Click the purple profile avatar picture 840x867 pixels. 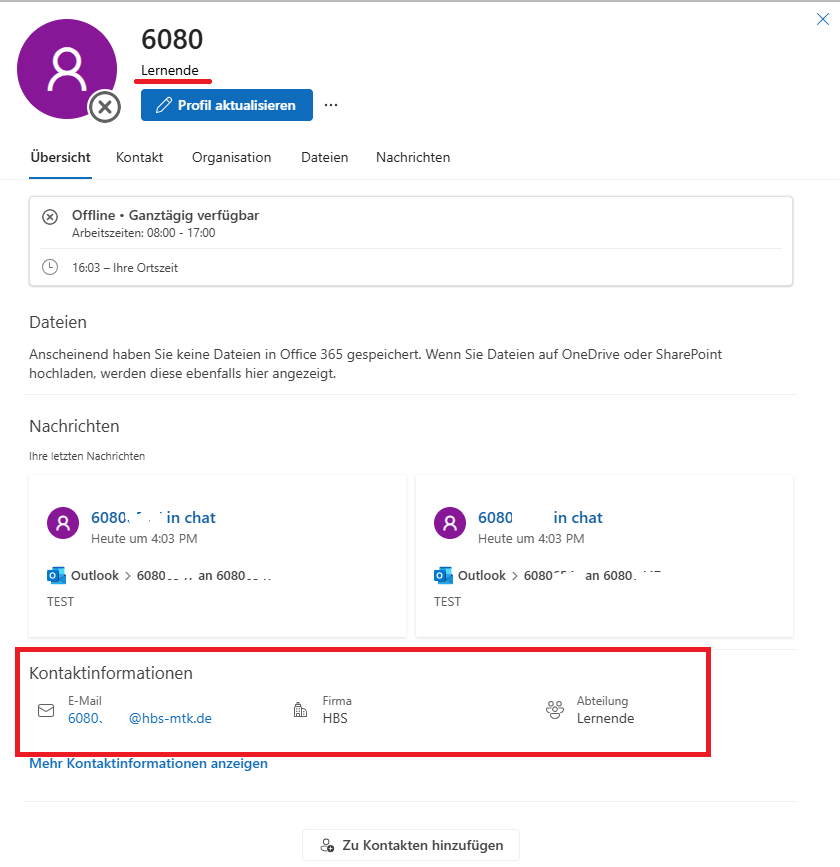67,68
